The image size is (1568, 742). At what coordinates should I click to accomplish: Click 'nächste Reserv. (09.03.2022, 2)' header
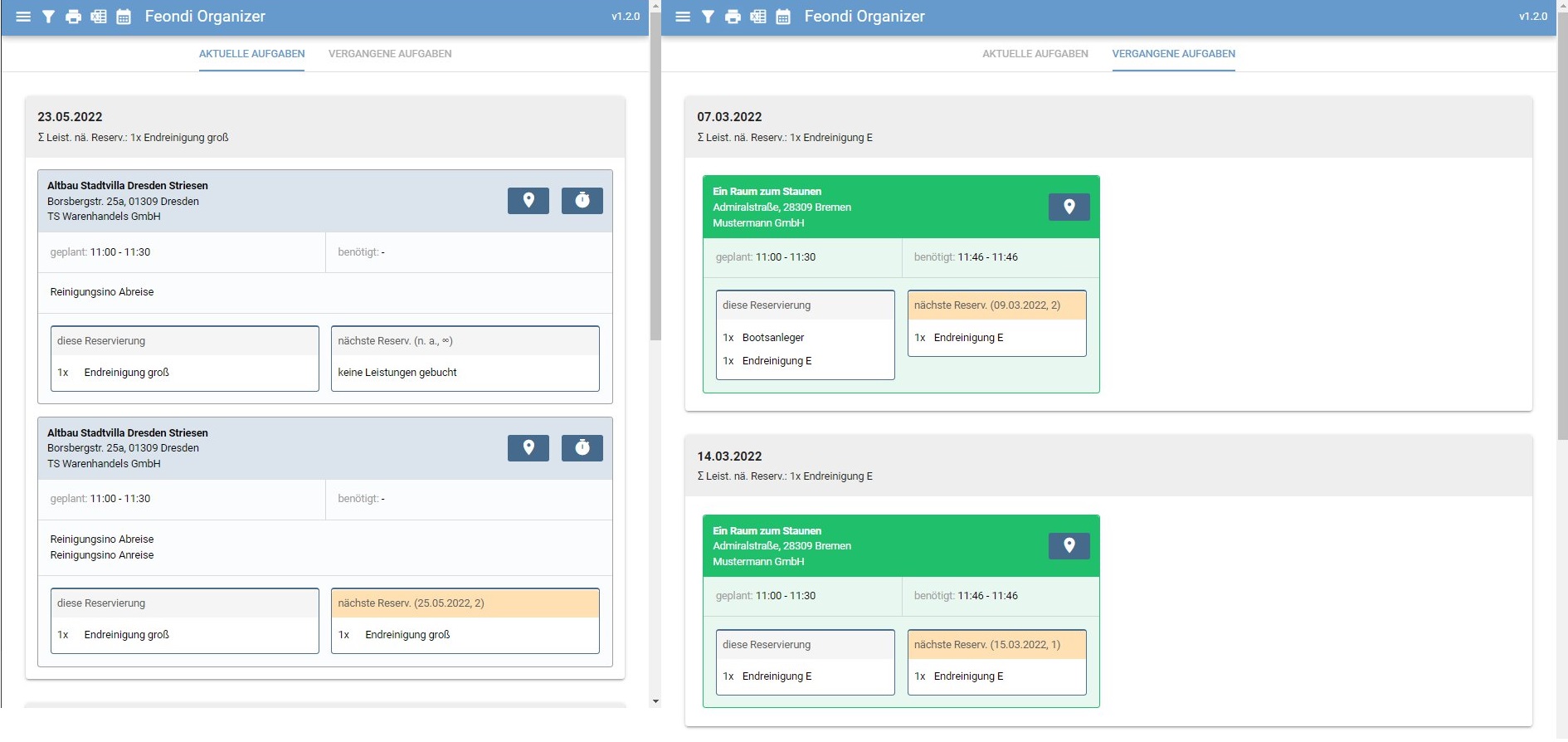click(997, 305)
